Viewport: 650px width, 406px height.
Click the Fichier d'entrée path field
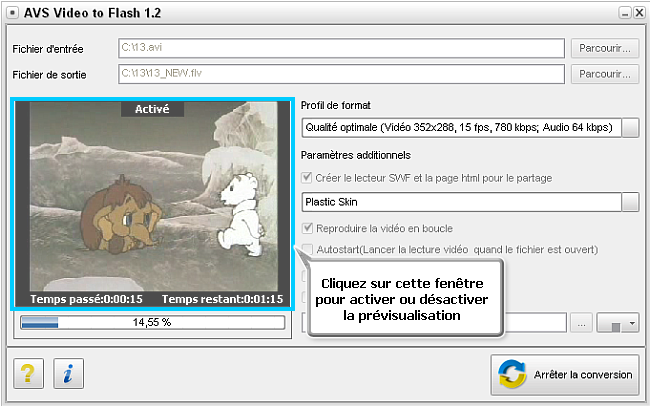tap(341, 48)
